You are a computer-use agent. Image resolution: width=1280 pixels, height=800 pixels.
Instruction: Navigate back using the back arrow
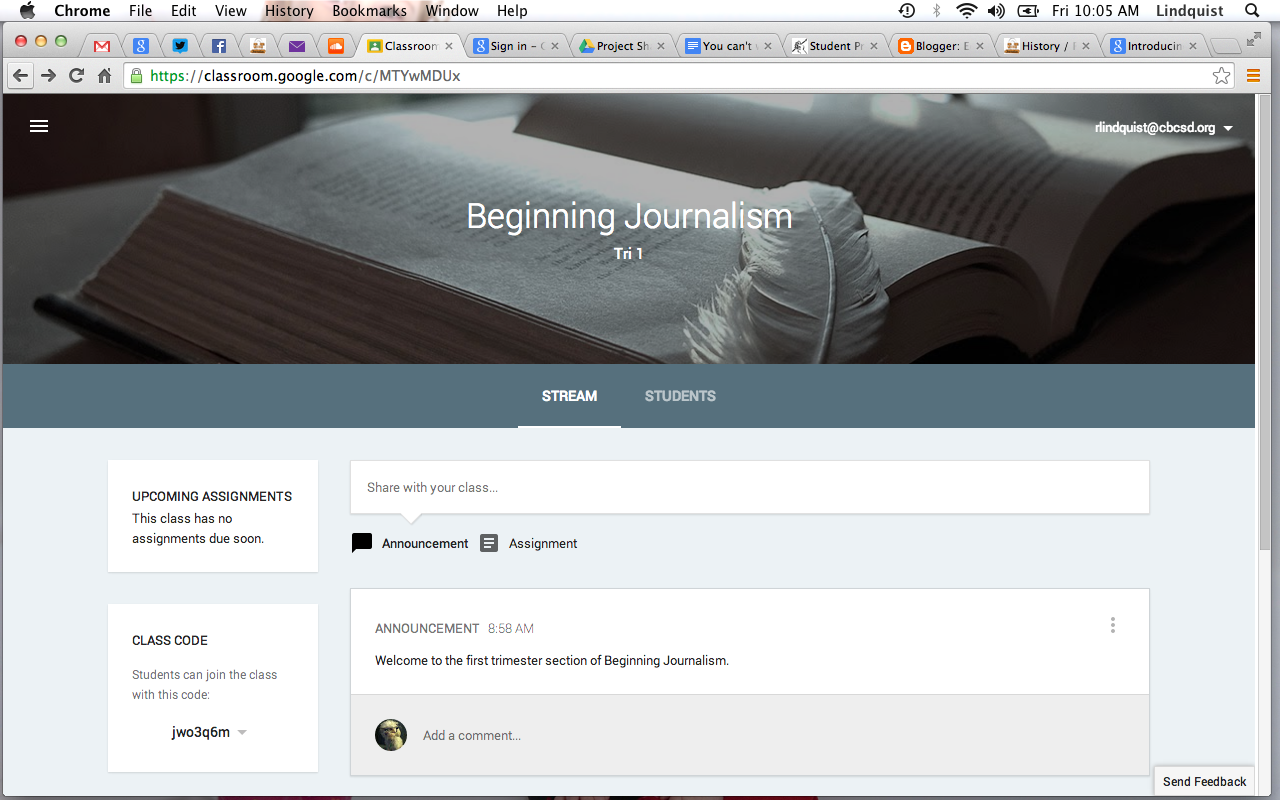pos(21,74)
